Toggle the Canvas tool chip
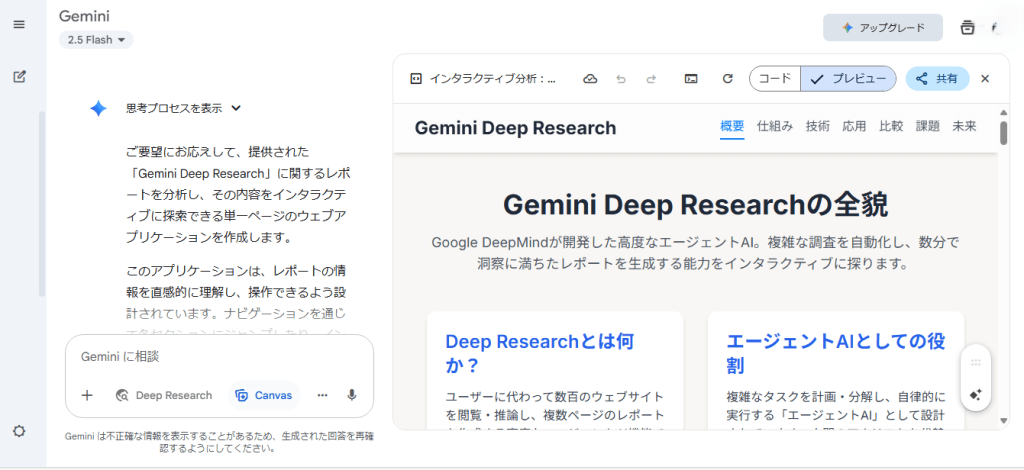The height and width of the screenshot is (470, 1024). point(264,395)
